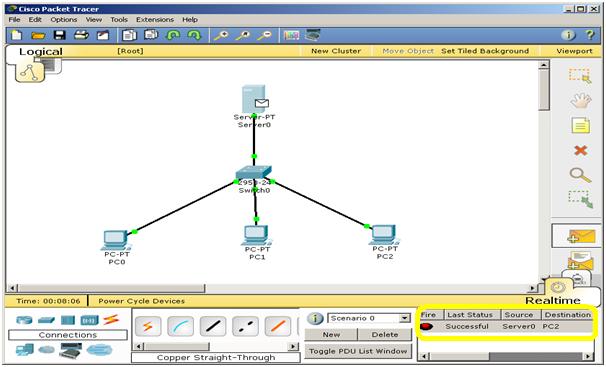Pick the Copper Cross-Over dashed cable
Viewport: 606px width, 367px height.
(x=245, y=327)
